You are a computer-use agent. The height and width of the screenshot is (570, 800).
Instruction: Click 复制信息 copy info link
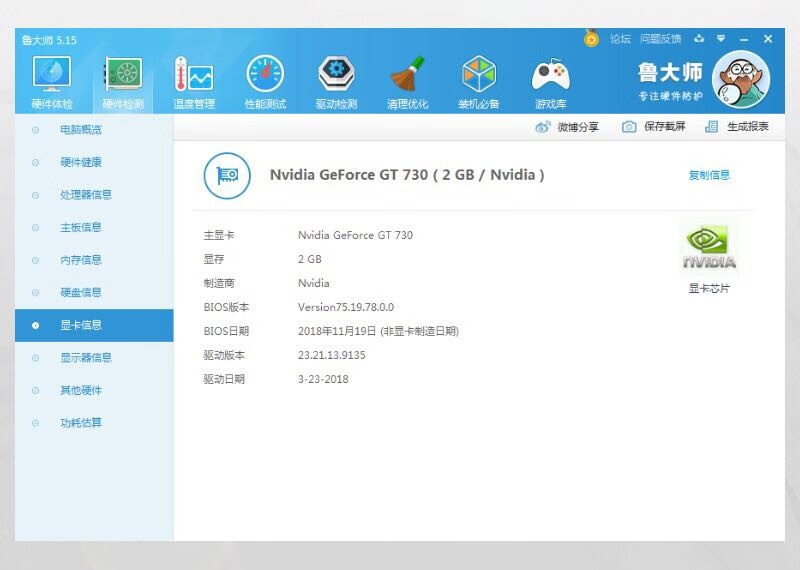point(709,175)
